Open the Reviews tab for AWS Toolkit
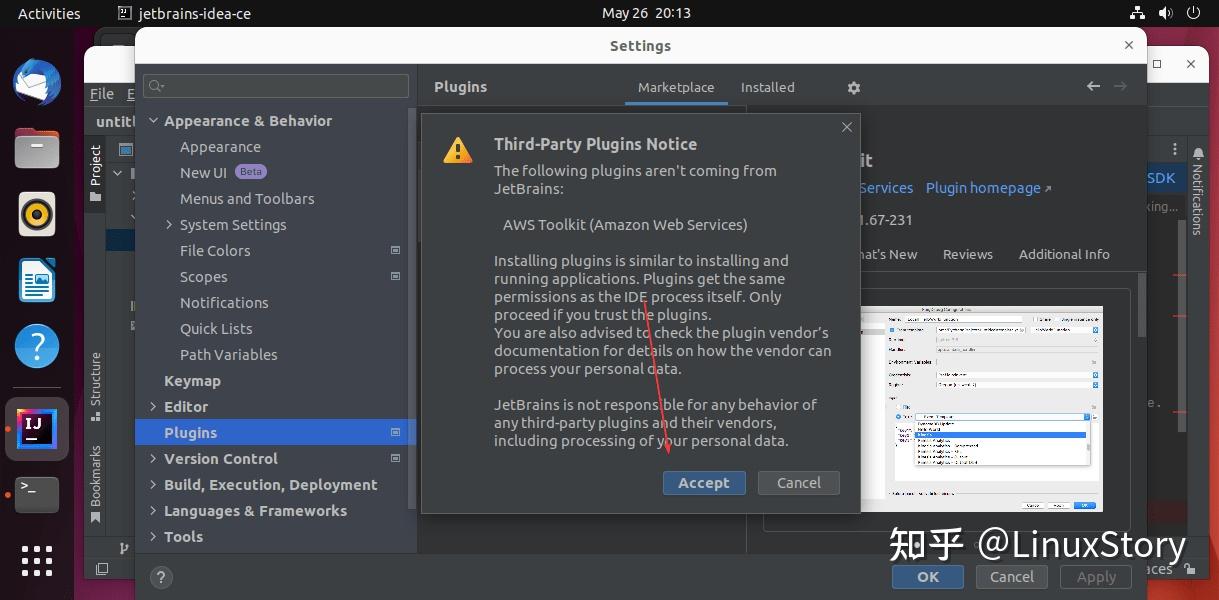The image size is (1219, 600). [x=967, y=254]
